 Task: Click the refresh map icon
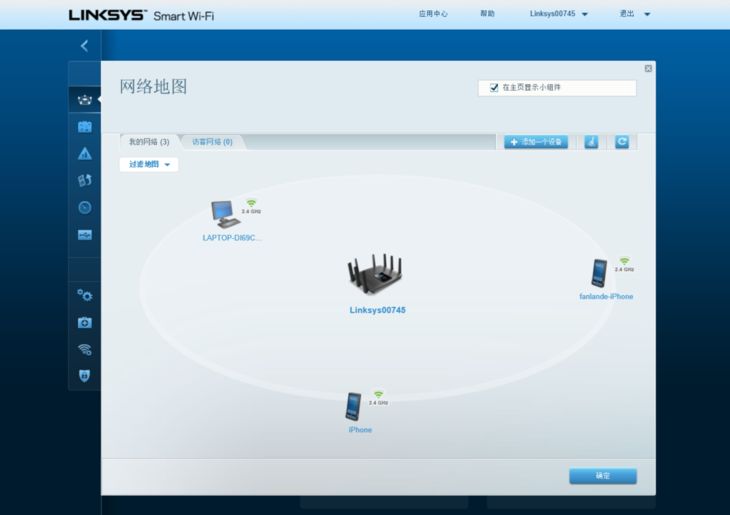[x=622, y=142]
